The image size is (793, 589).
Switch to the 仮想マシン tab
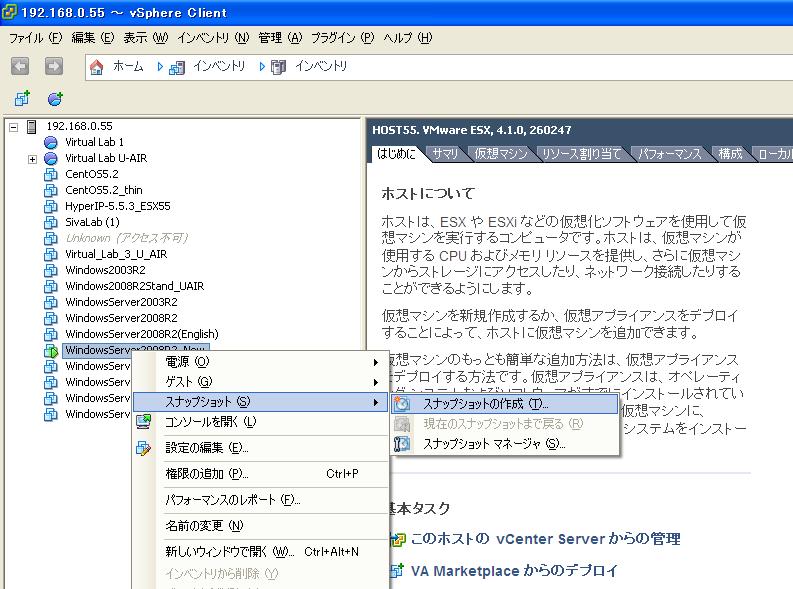coord(501,154)
